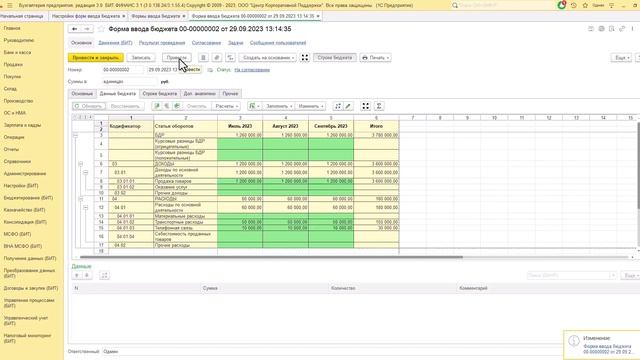Click the forward navigation arrow
Screen dimensions: 640x360
[x=87, y=29]
